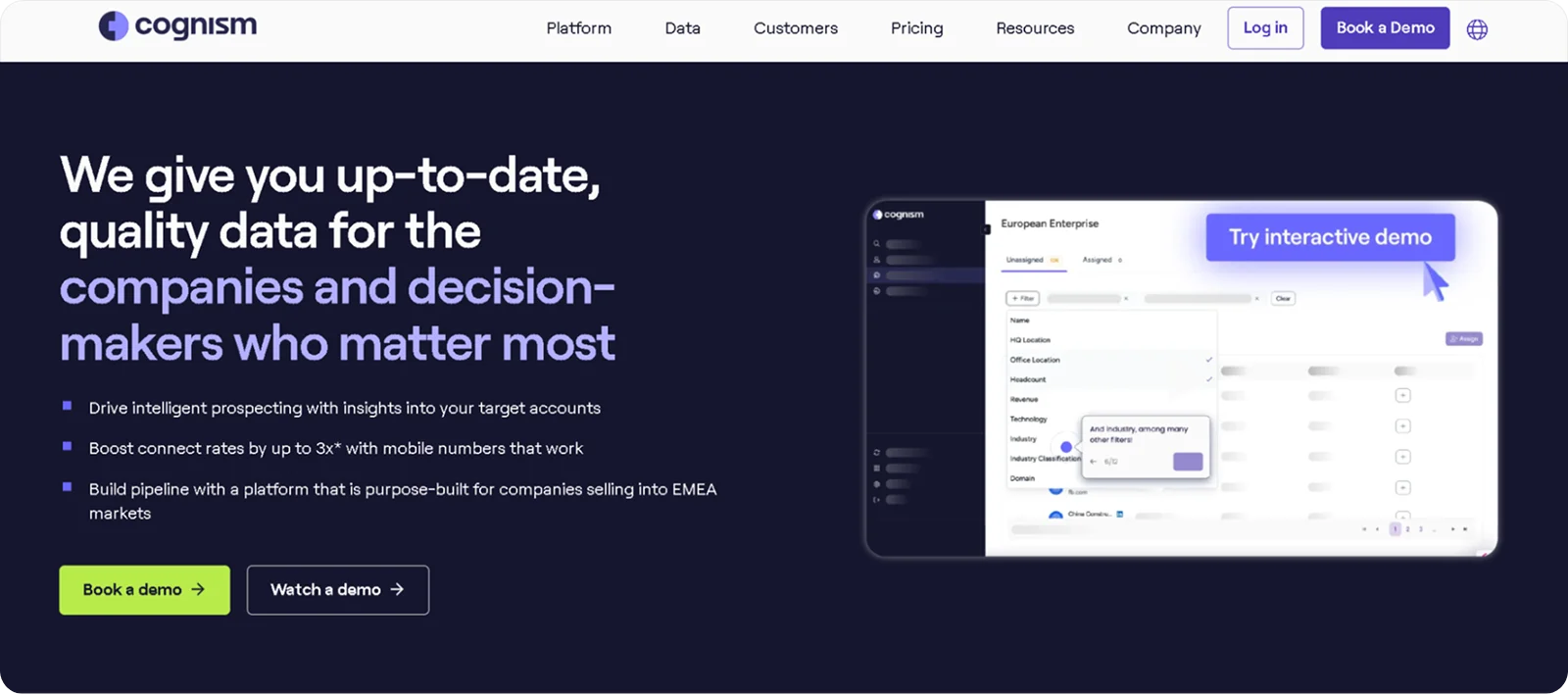Click the Watch a demo button

[x=338, y=590]
